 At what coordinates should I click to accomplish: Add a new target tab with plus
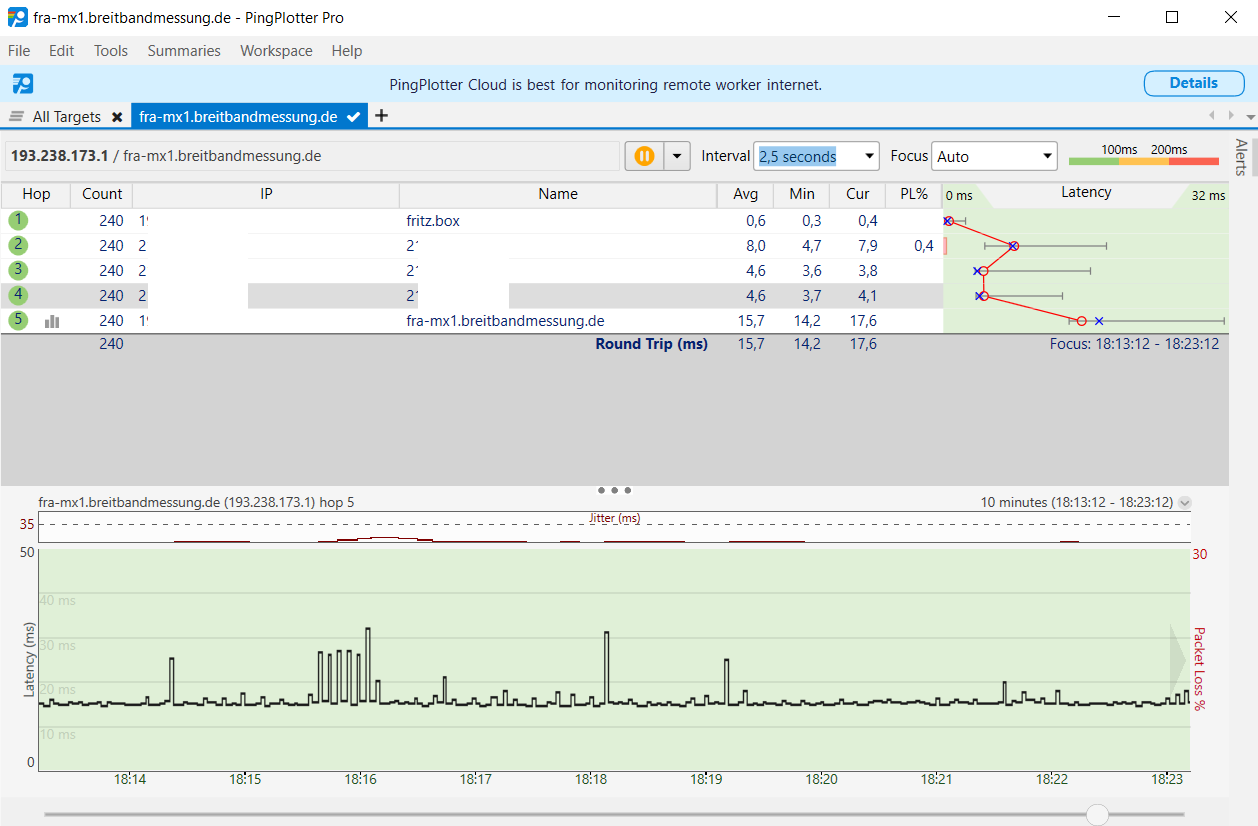[381, 116]
